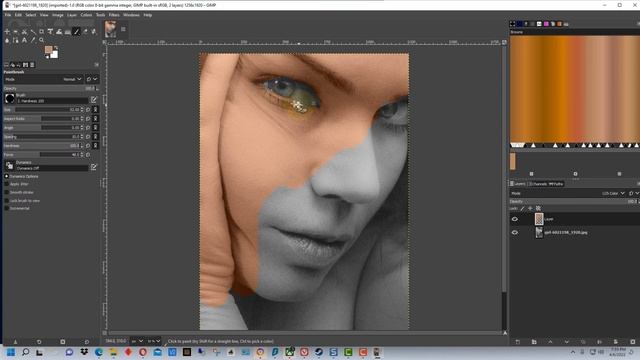The width and height of the screenshot is (640, 360).
Task: Select the top Layer thumbnail
Action: coord(539,219)
